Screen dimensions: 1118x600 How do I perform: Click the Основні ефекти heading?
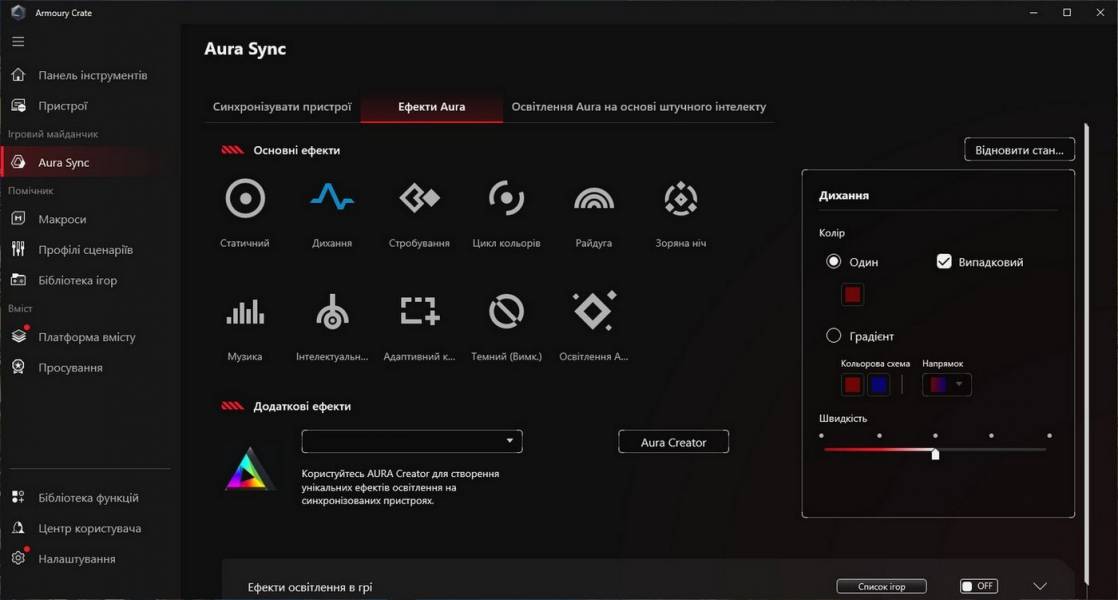(x=297, y=150)
